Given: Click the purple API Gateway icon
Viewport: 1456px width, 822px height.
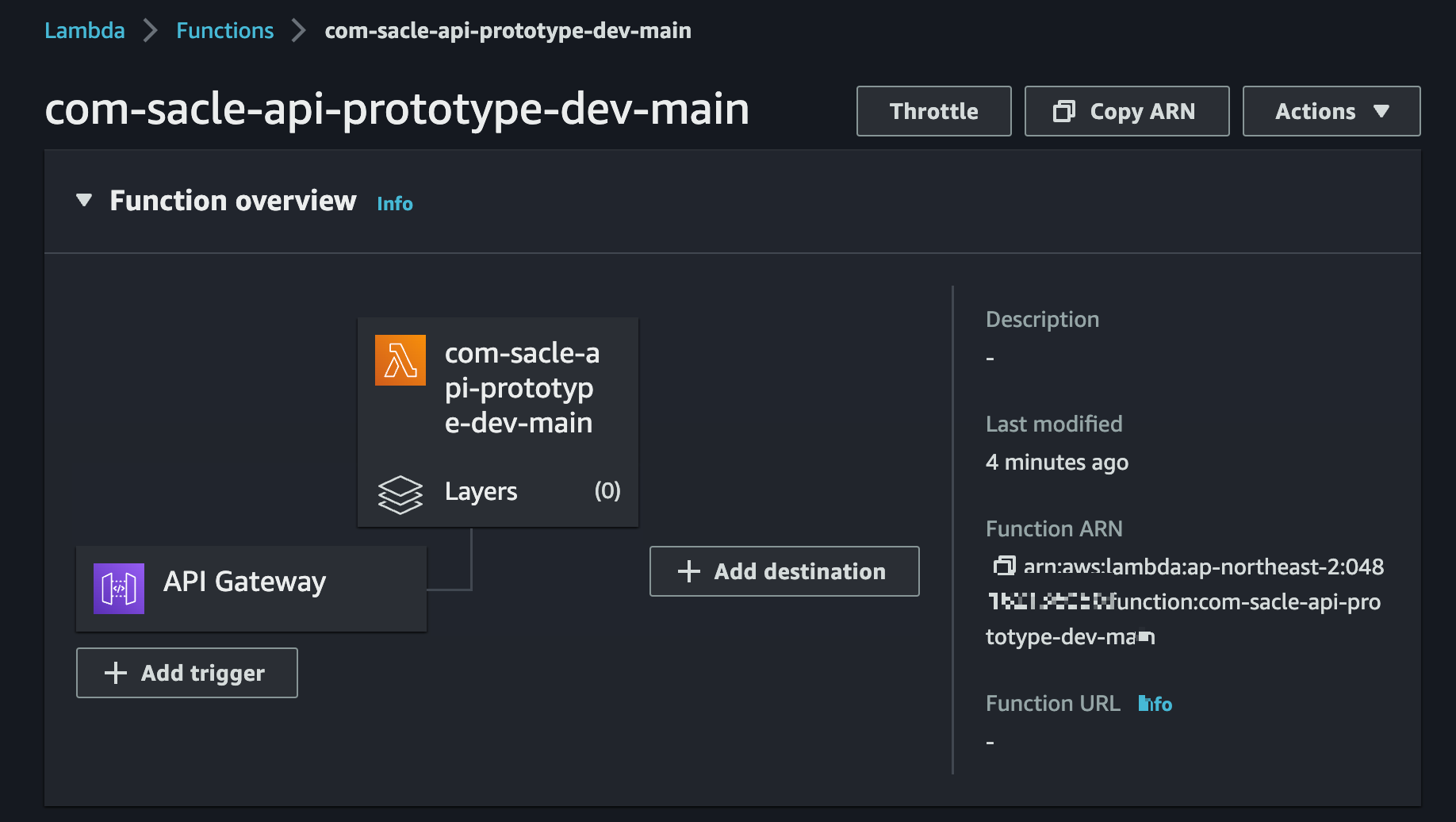Looking at the screenshot, I should pos(119,589).
